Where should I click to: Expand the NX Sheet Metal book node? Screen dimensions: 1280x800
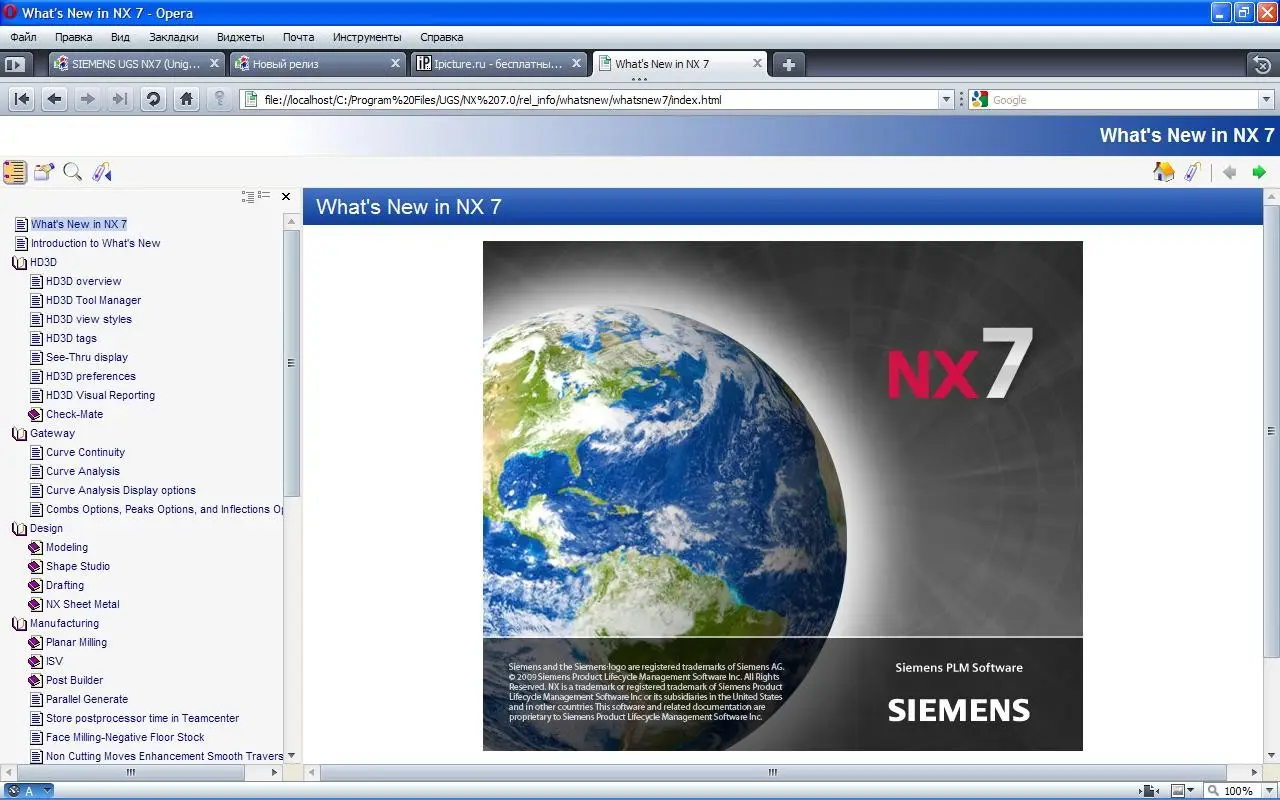pos(36,605)
